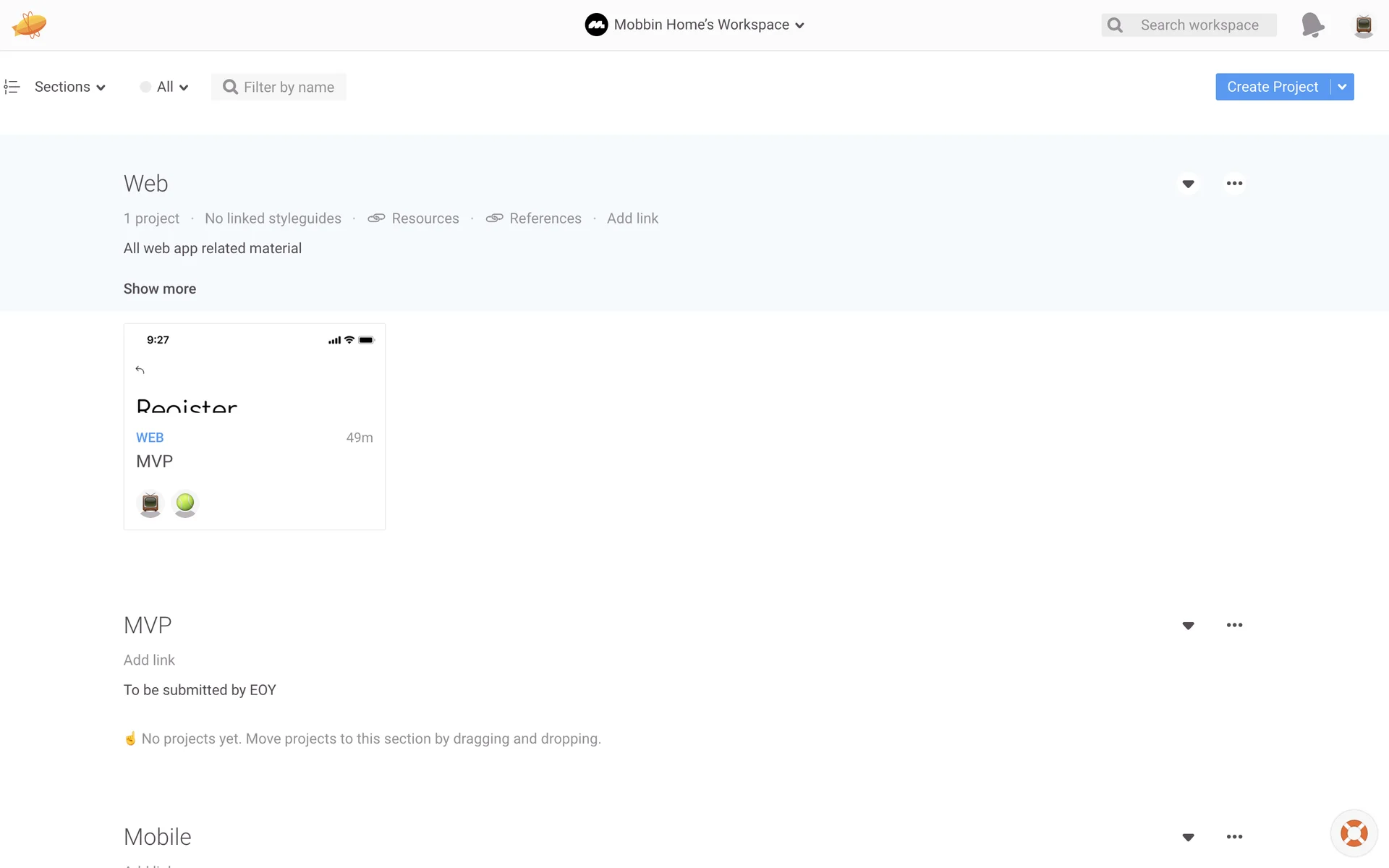
Task: Click the sections list icon
Action: pos(12,87)
